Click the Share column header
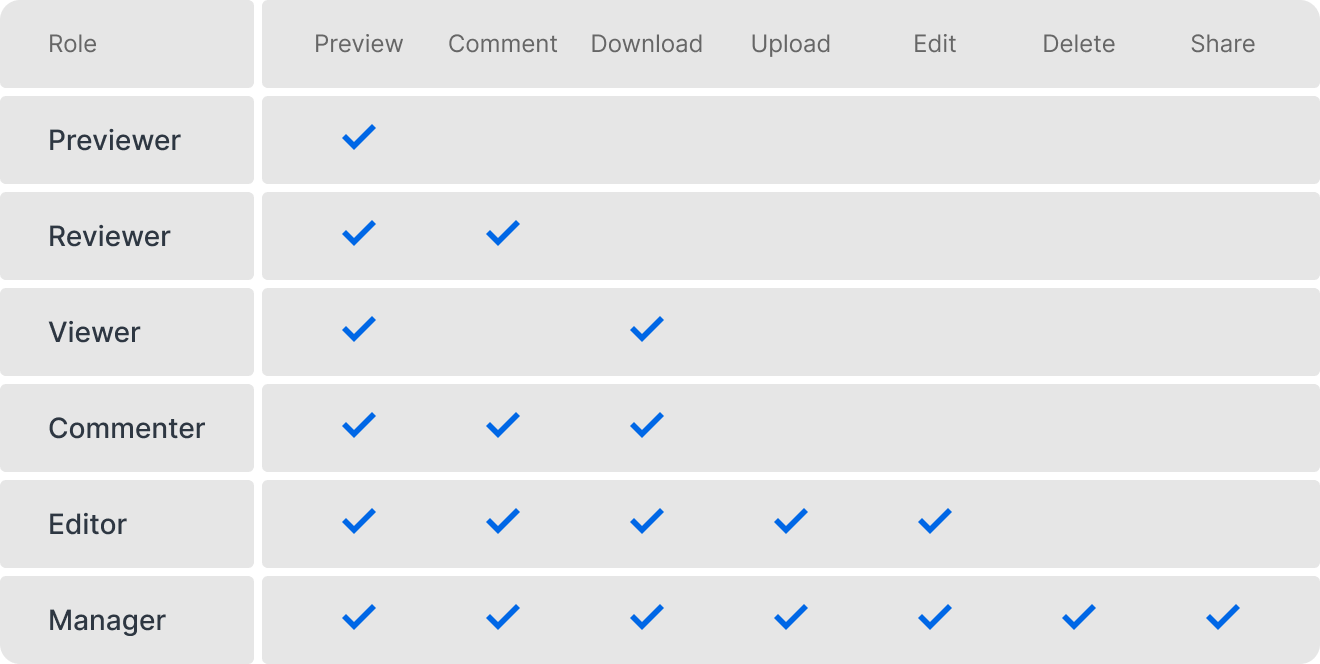The width and height of the screenshot is (1320, 664). click(1223, 44)
